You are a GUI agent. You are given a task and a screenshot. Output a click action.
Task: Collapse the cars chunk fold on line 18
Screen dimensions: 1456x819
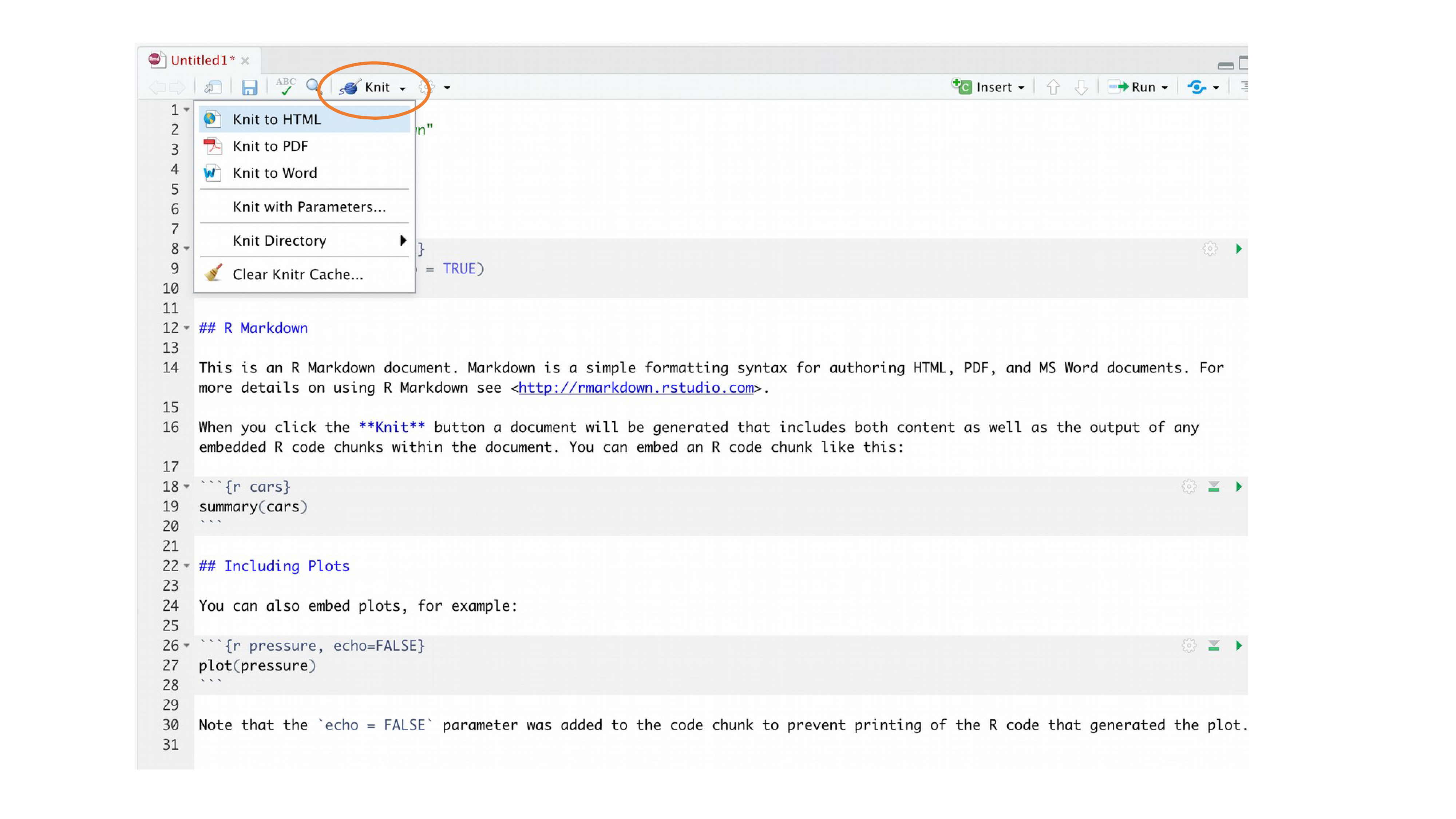pos(186,487)
